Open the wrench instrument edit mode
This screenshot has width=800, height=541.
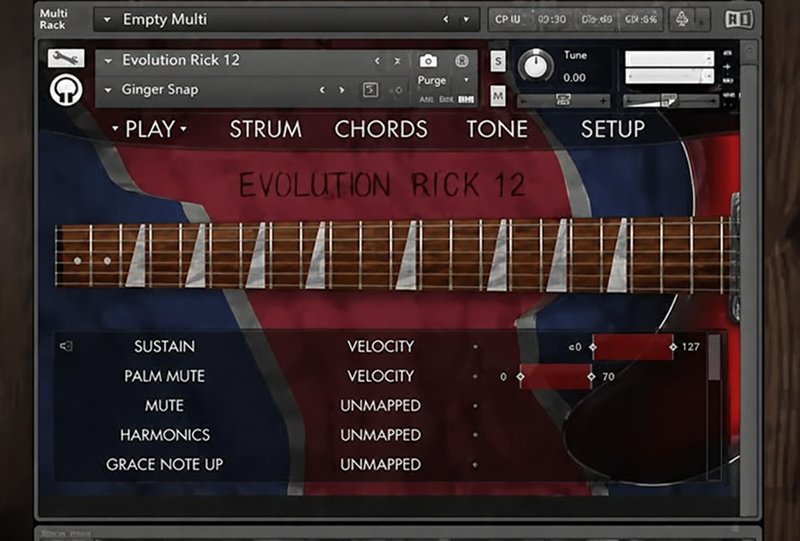(x=66, y=58)
